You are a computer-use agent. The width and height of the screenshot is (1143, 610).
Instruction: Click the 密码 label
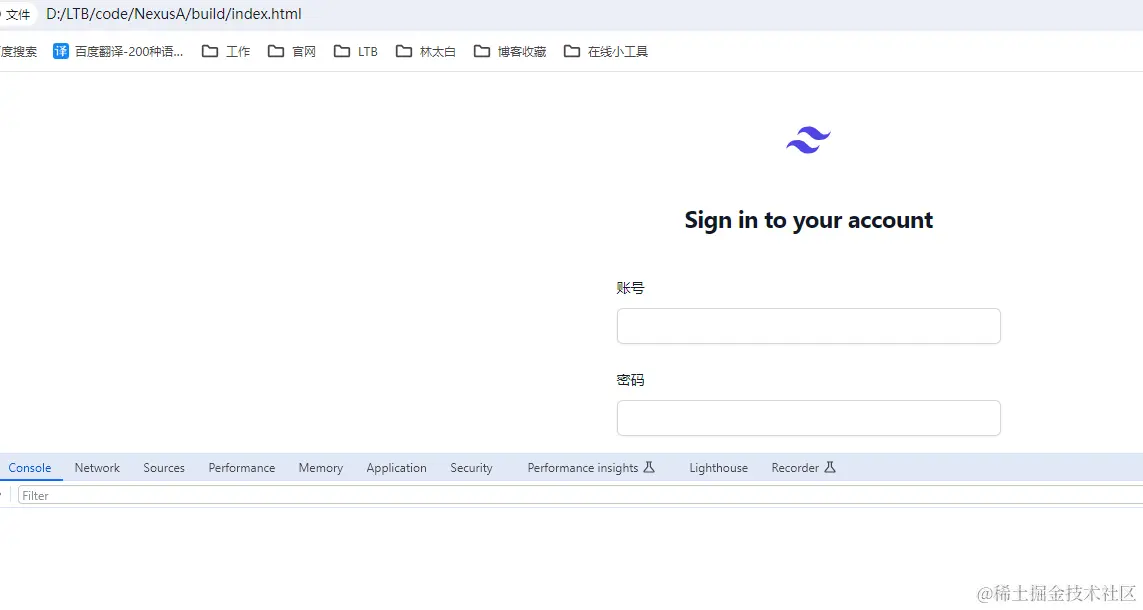631,380
